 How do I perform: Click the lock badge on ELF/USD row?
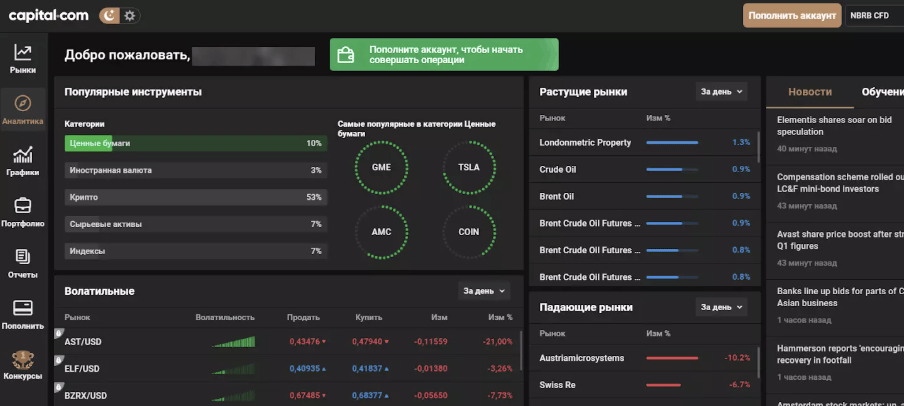[x=58, y=359]
